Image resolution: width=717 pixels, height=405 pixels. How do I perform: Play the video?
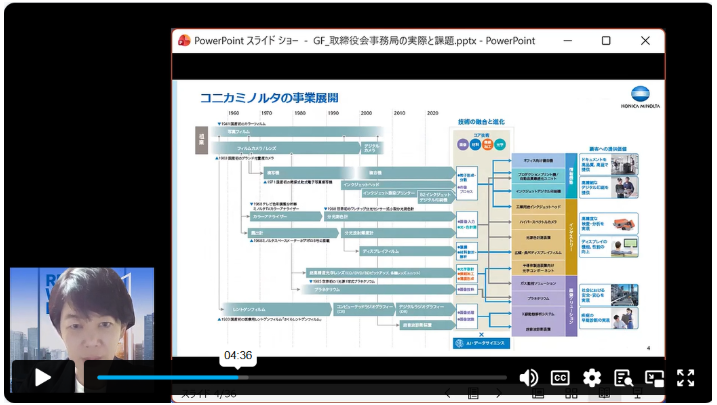pos(43,378)
